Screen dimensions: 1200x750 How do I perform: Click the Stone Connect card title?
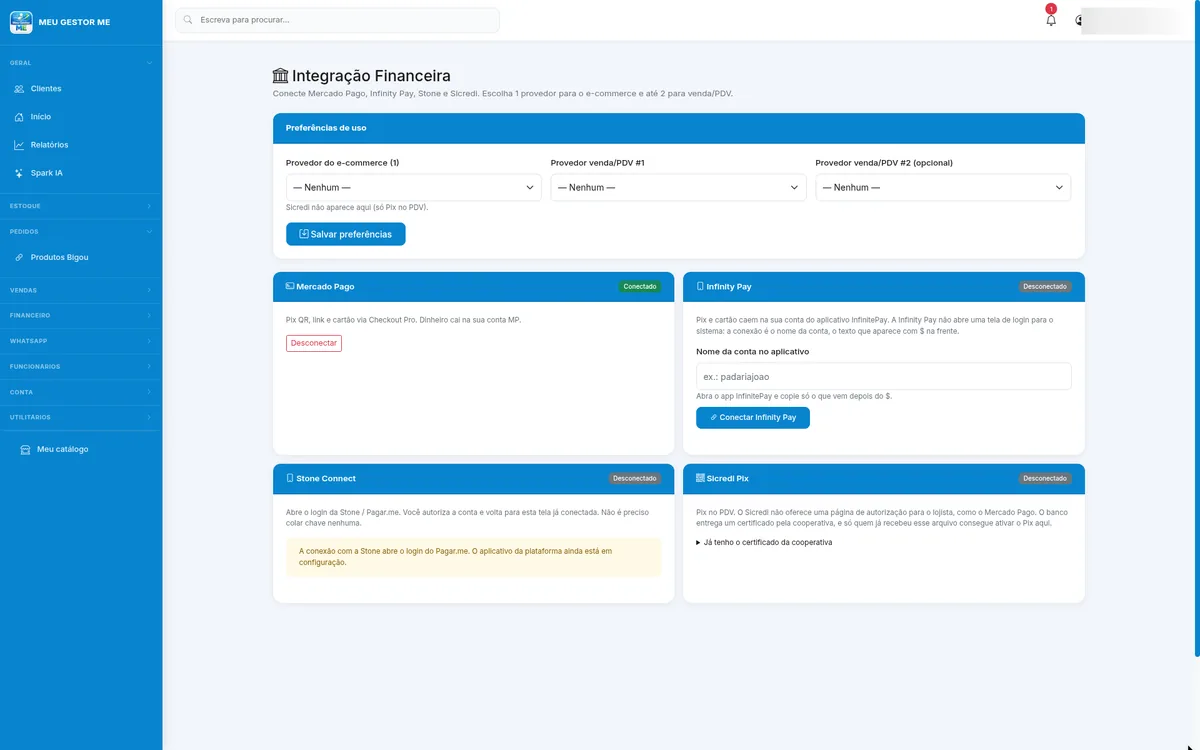[326, 479]
